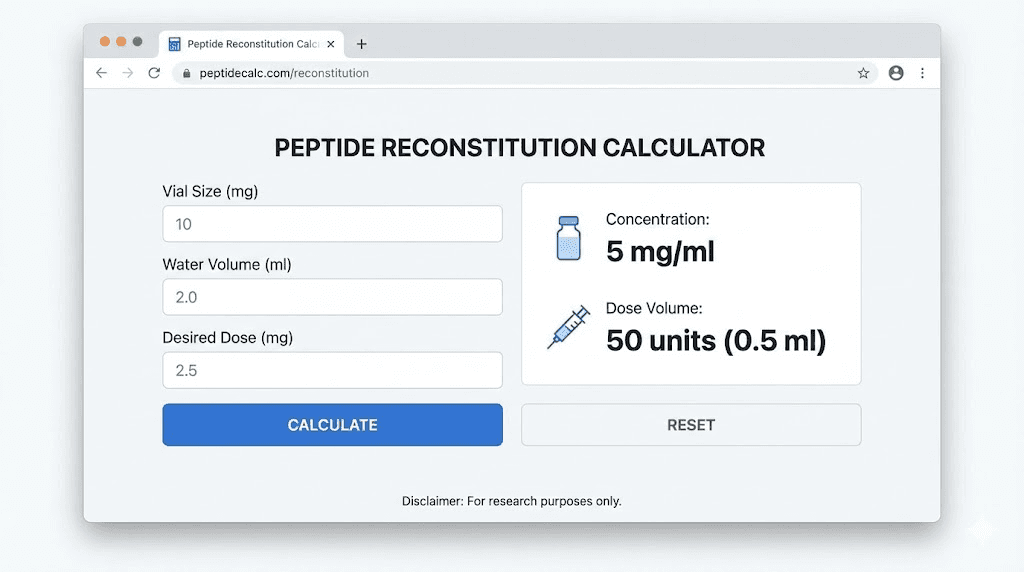Open the user profile account icon
This screenshot has width=1024, height=572.
(x=896, y=73)
